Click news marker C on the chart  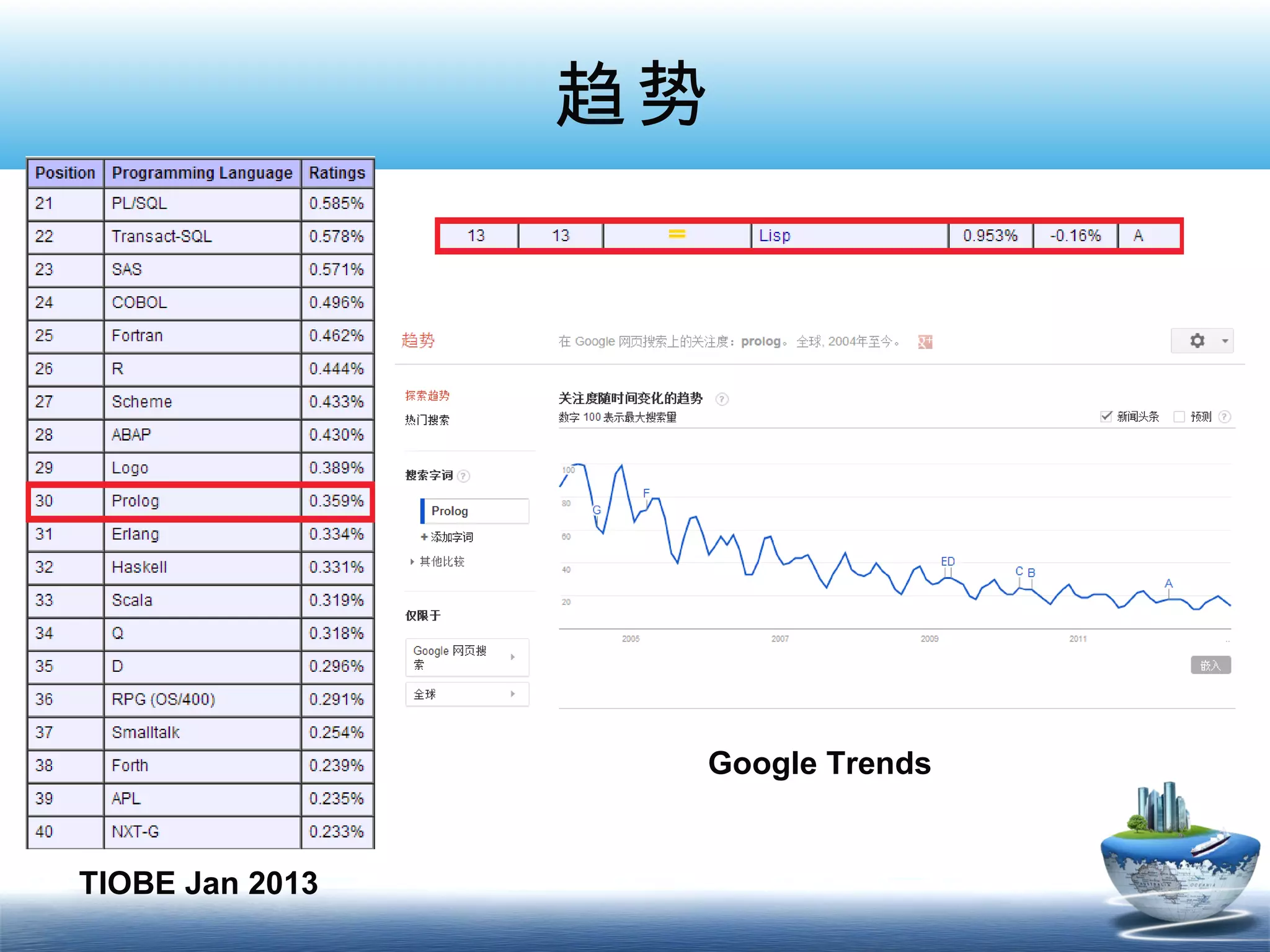1019,571
